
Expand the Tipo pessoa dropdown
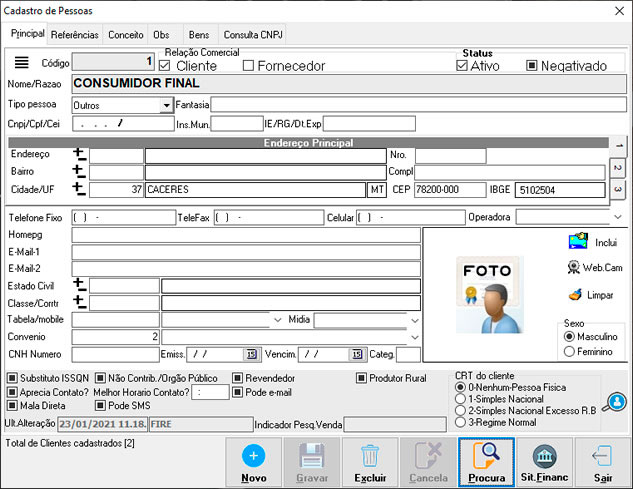tap(166, 105)
